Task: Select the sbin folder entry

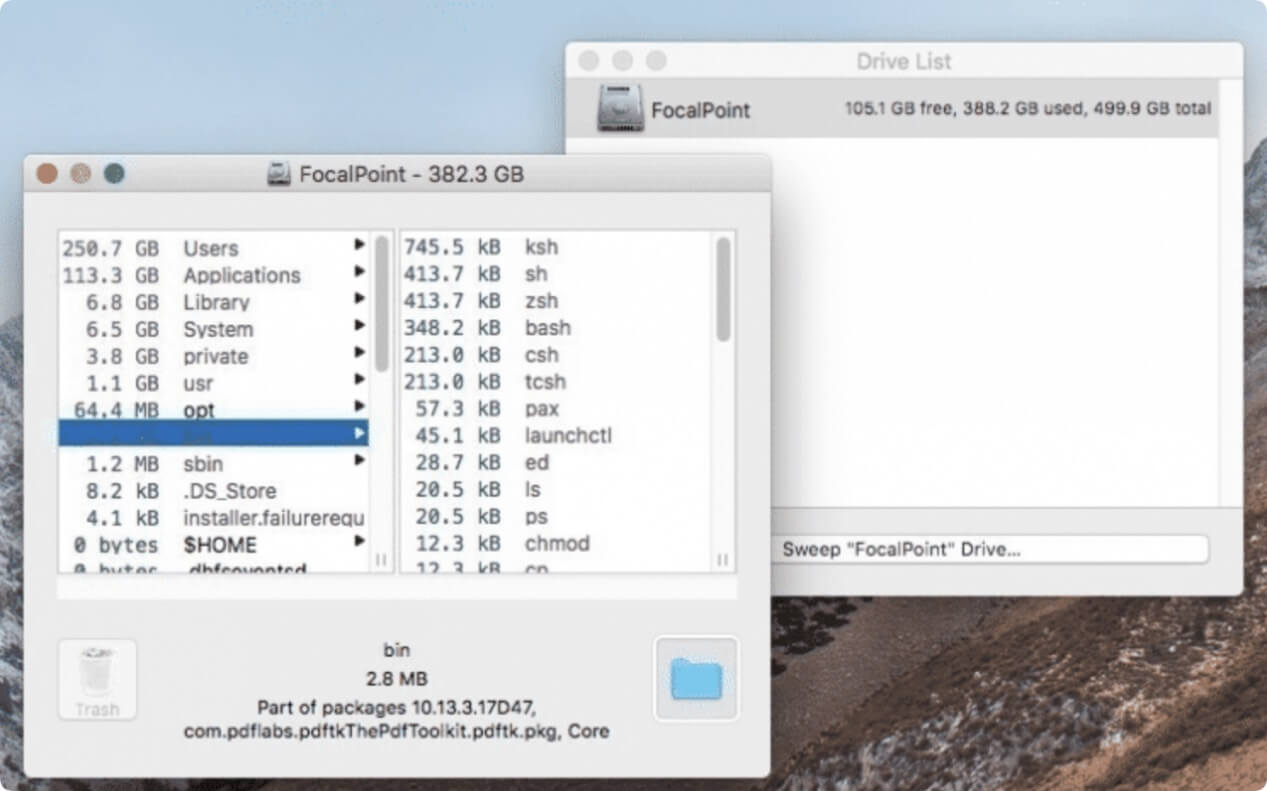Action: tap(203, 465)
